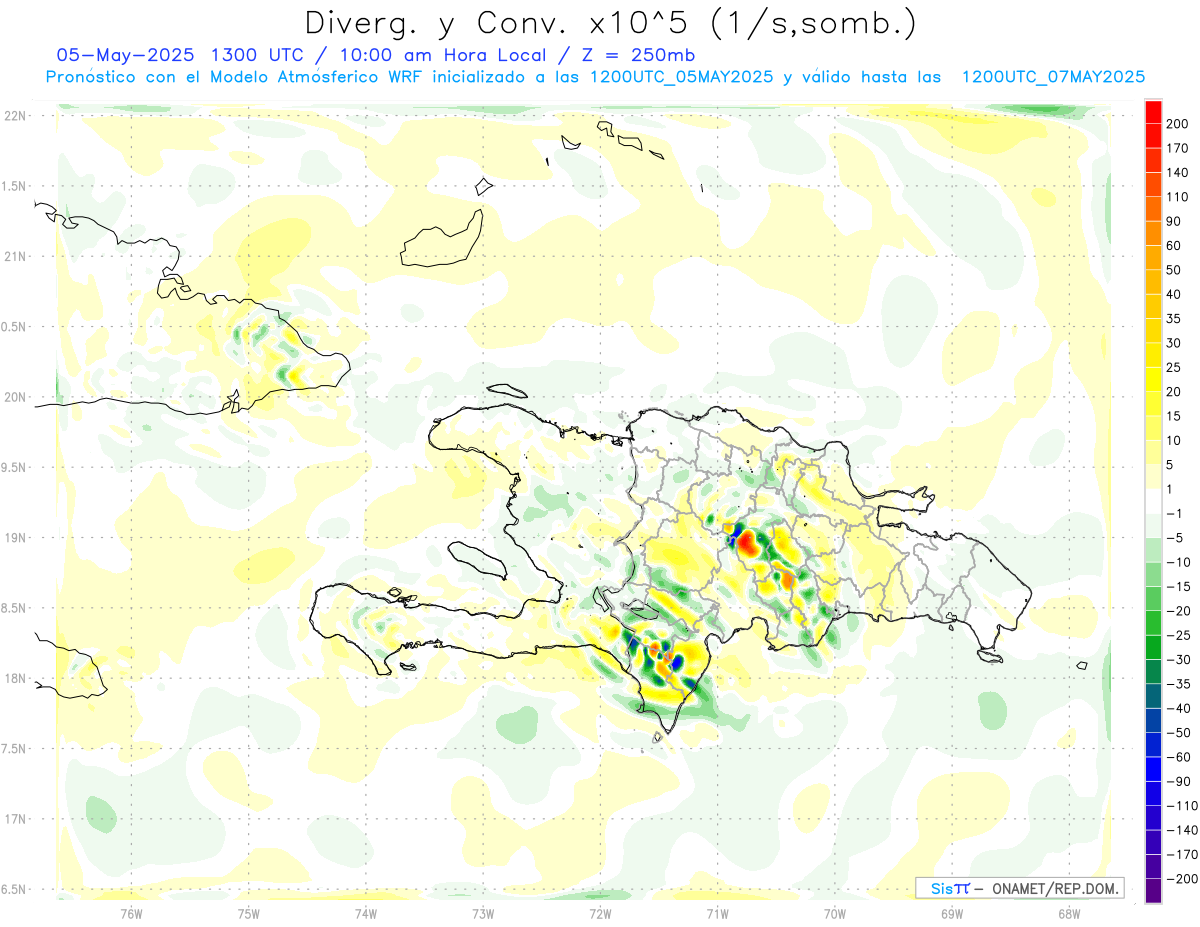Viewport: 1200px width, 927px height.
Task: Click the colorbar value "-140"
Action: (1181, 831)
